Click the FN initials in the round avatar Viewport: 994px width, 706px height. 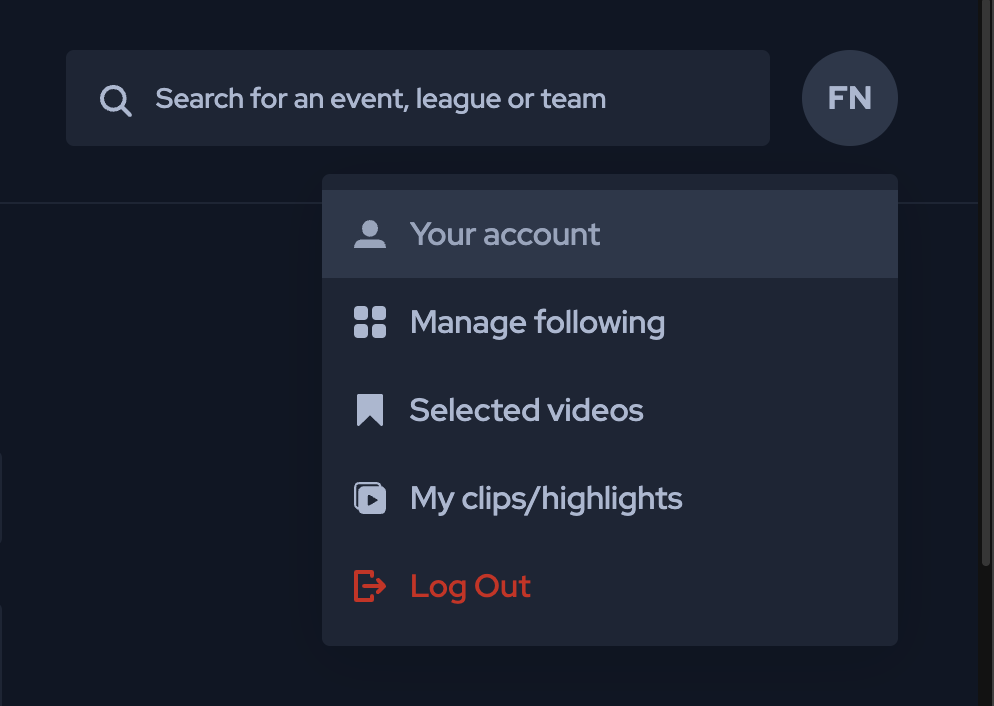click(x=849, y=98)
